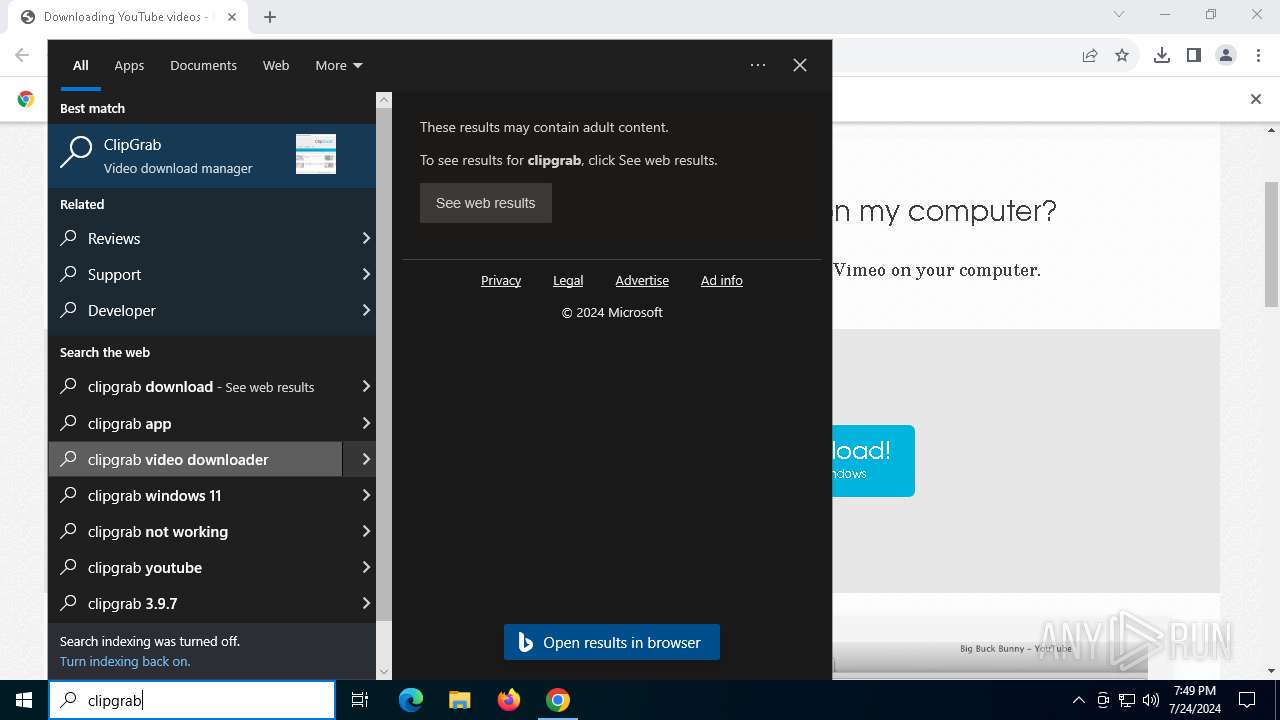Click See web results button
Viewport: 1280px width, 720px height.
[486, 203]
